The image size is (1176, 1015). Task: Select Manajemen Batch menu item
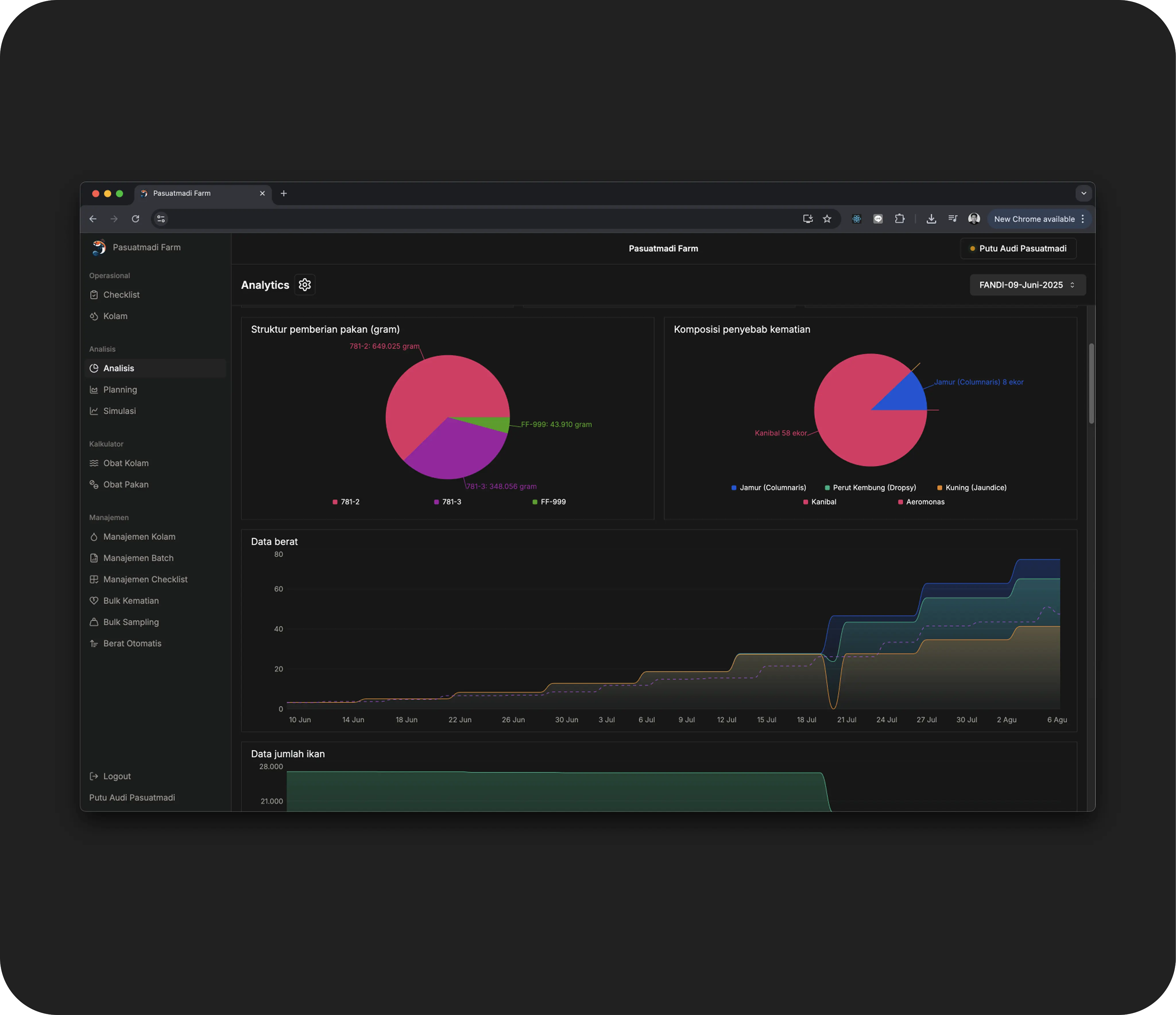[138, 558]
